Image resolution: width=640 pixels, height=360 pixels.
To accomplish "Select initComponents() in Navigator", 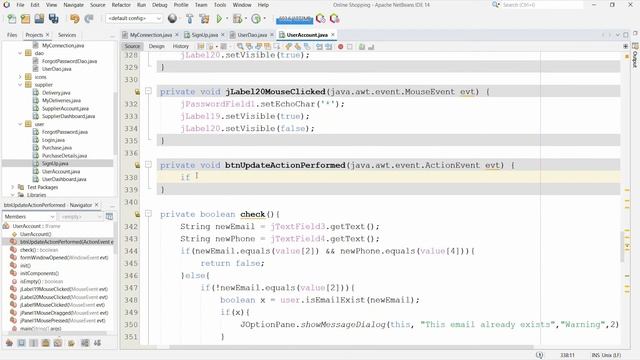I will 39,273.
